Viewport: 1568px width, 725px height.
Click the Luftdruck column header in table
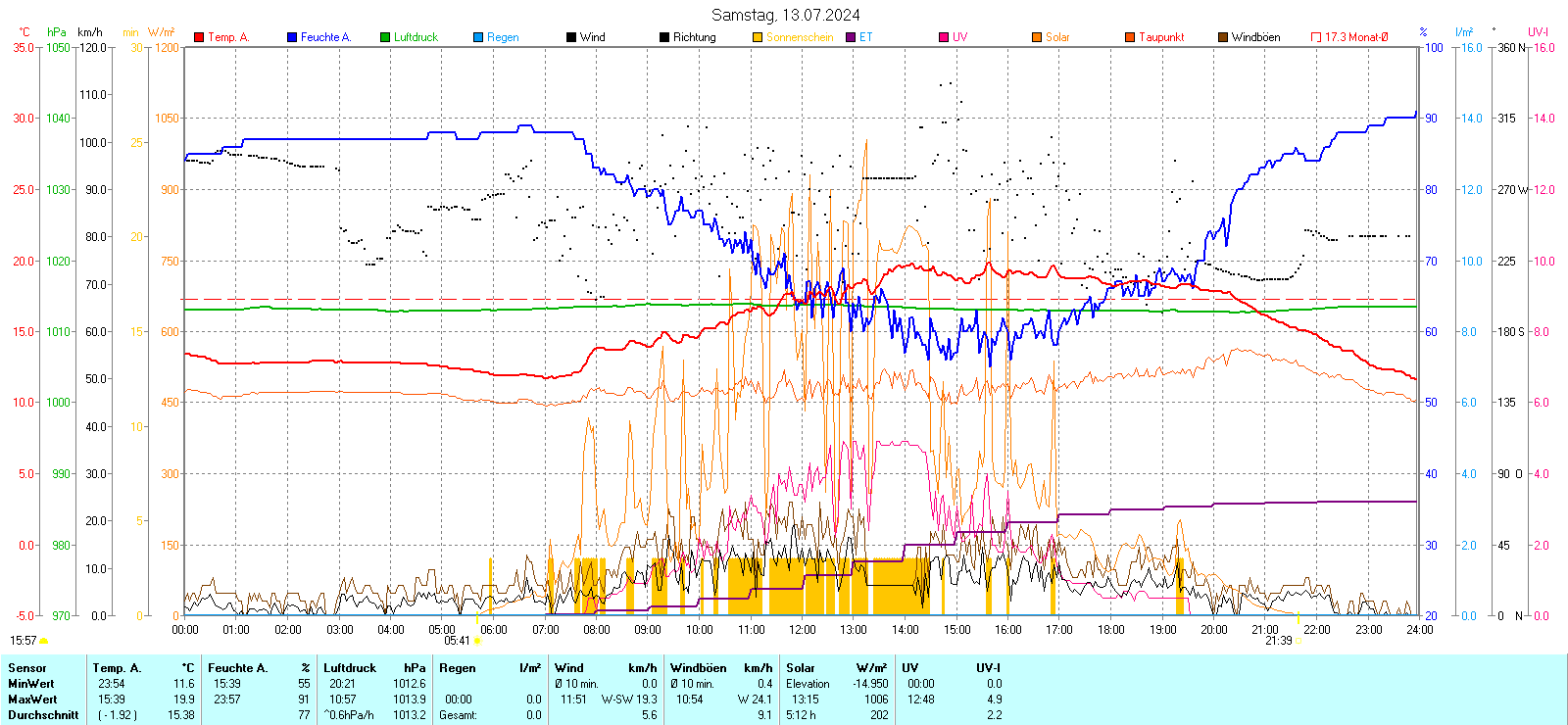pyautogui.click(x=350, y=668)
